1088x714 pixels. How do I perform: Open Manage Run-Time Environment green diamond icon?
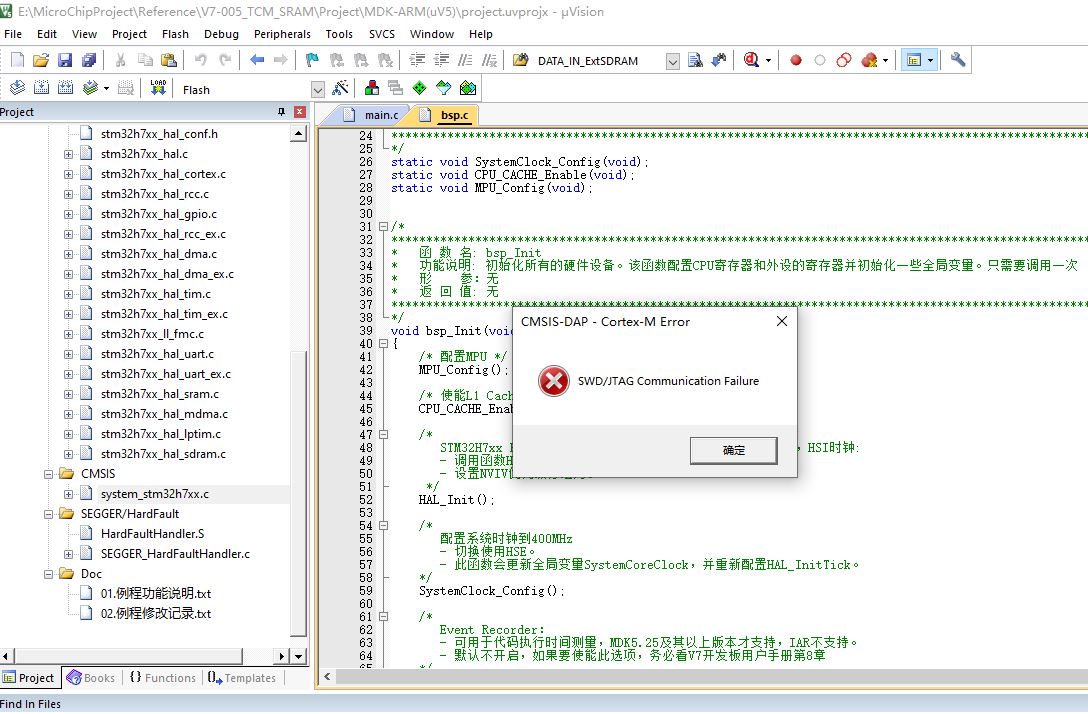(419, 88)
